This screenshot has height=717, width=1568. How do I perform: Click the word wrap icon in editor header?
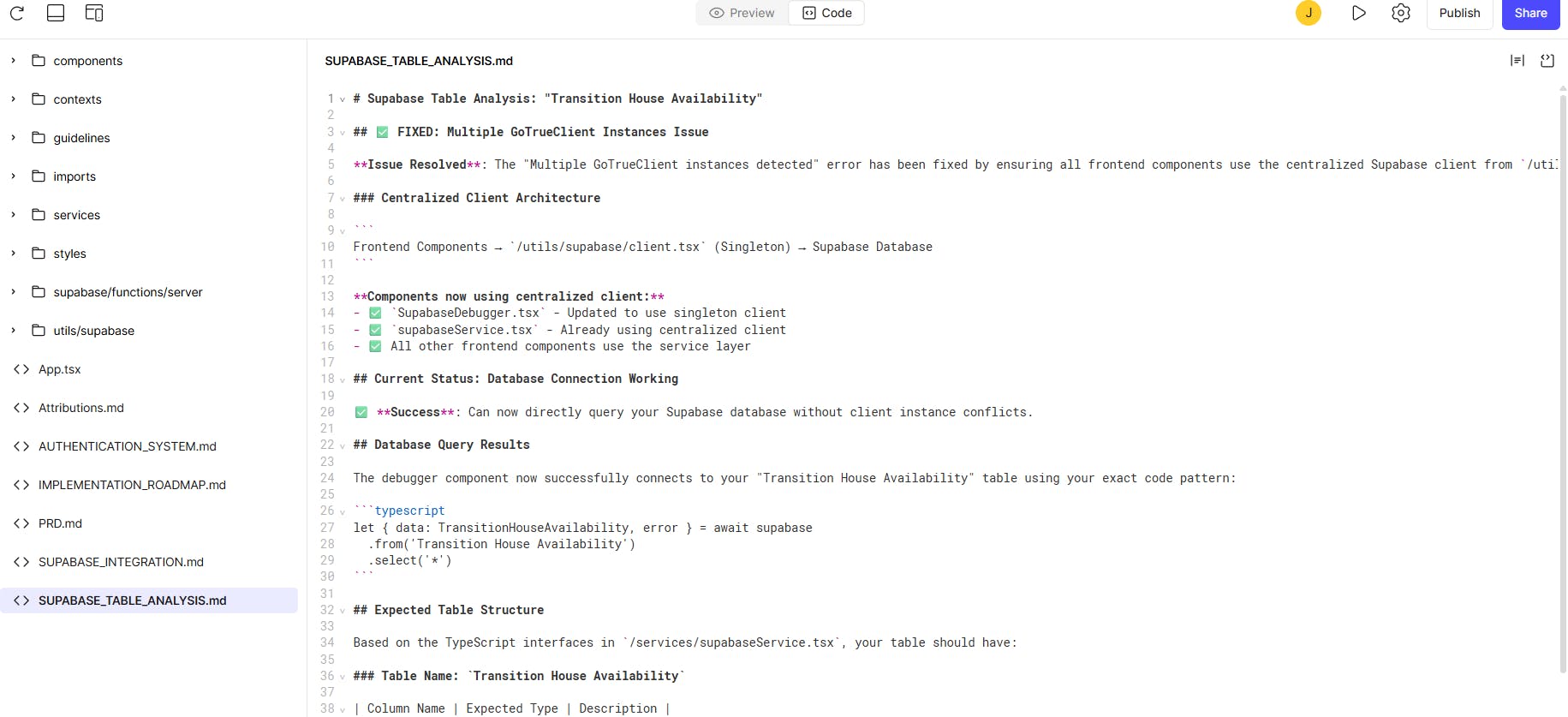tap(1517, 61)
